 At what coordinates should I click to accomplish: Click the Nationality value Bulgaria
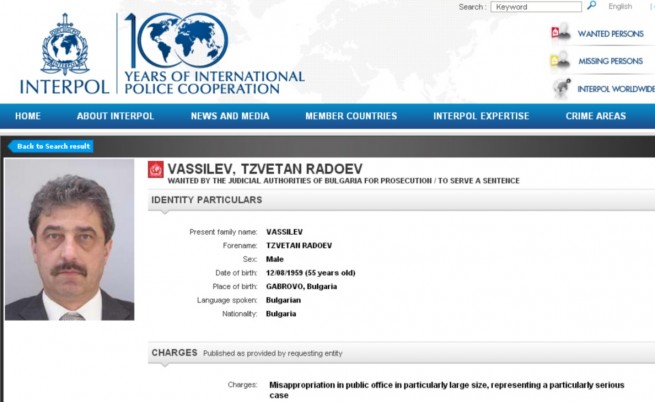(281, 314)
